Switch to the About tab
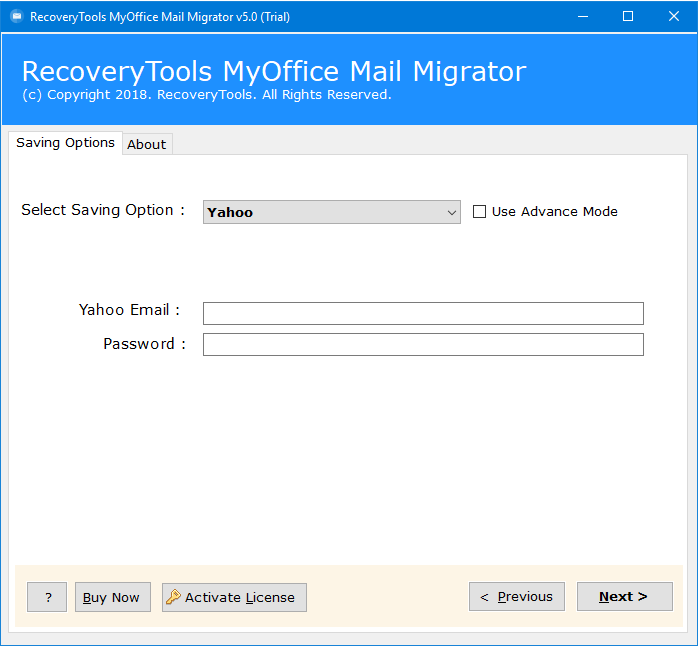This screenshot has height=647, width=698. (147, 144)
